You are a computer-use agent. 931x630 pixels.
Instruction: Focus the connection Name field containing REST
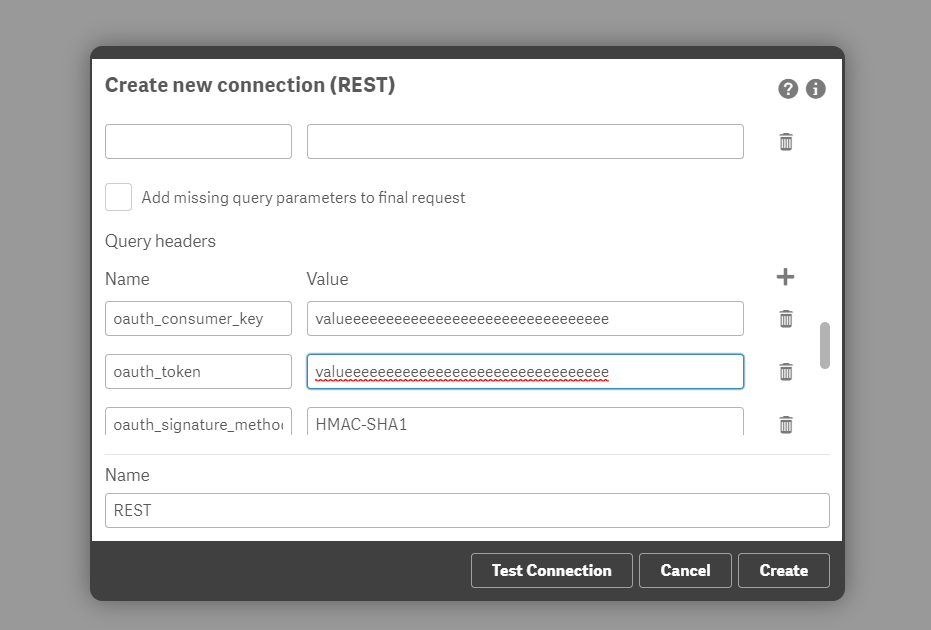[x=467, y=510]
